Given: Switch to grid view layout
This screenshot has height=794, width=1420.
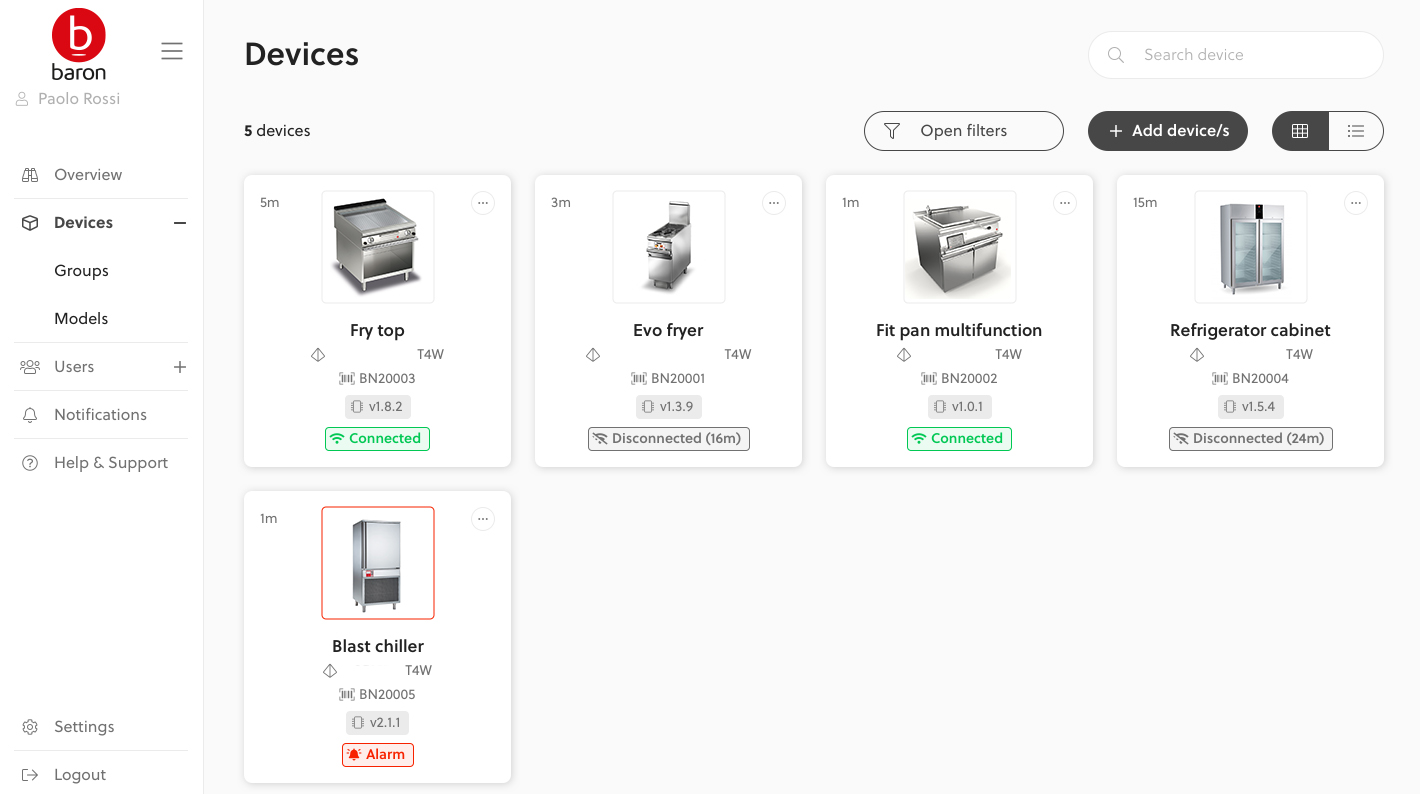Looking at the screenshot, I should click(1300, 131).
